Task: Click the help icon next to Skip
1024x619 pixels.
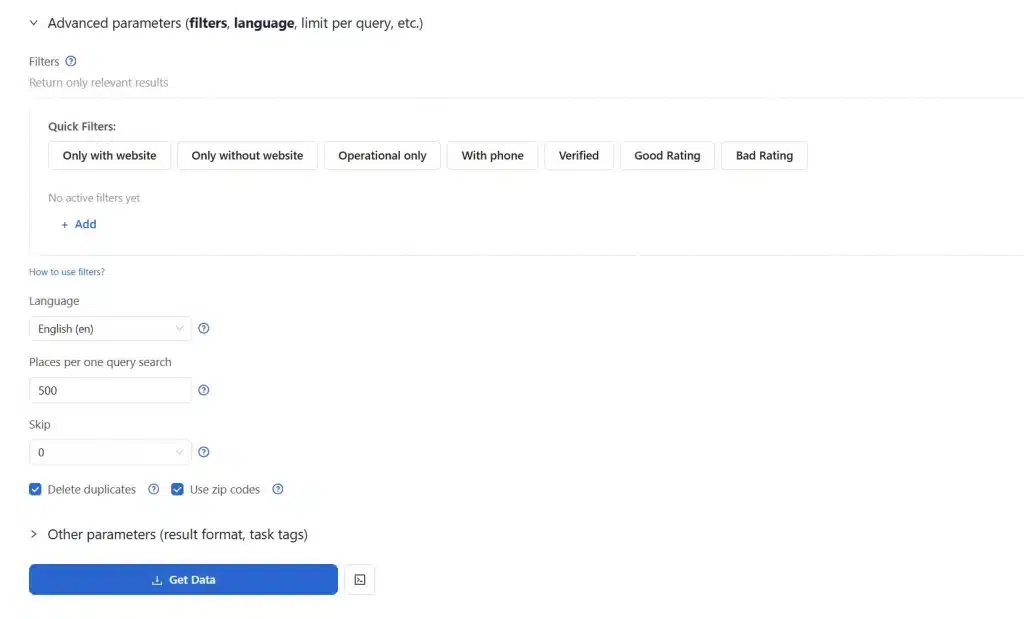Action: 204,452
